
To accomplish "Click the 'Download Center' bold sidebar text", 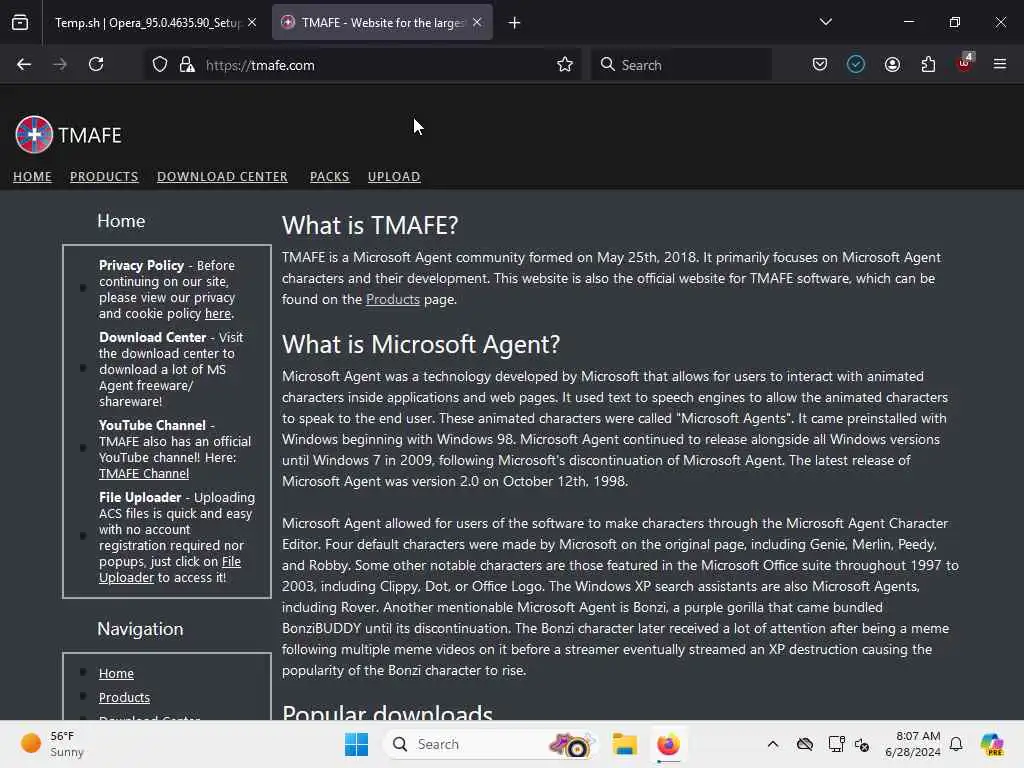I will [x=152, y=337].
